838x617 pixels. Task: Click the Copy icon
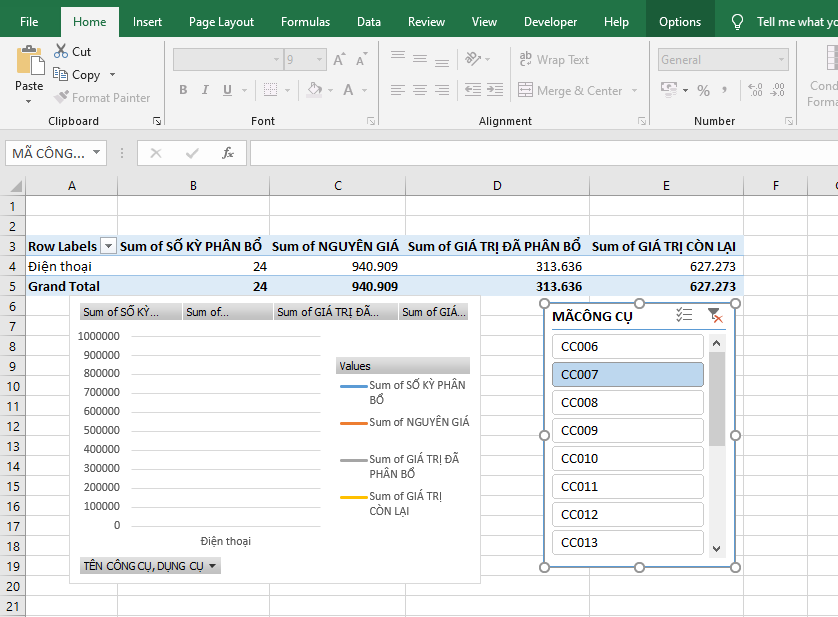point(61,75)
